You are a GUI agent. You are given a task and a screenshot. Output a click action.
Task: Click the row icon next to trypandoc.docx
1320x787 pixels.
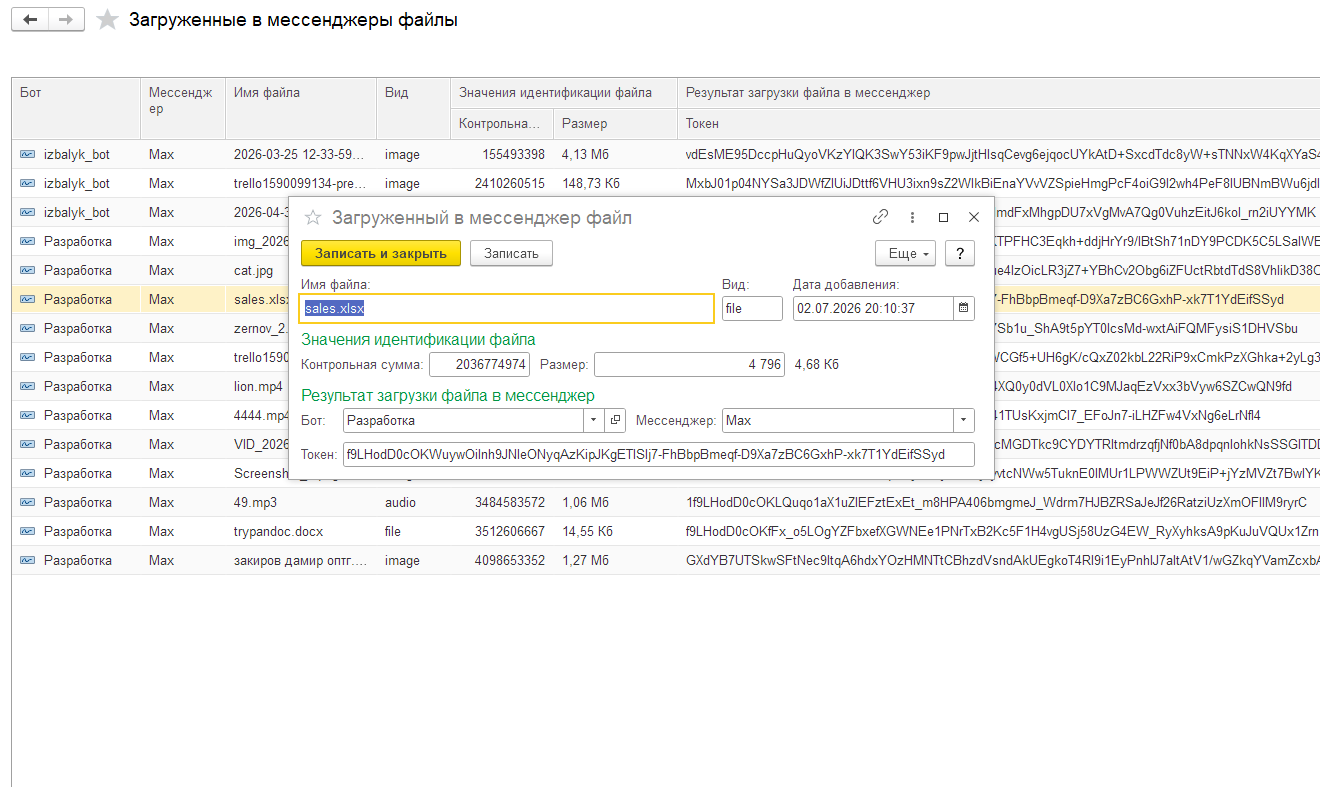coord(27,531)
